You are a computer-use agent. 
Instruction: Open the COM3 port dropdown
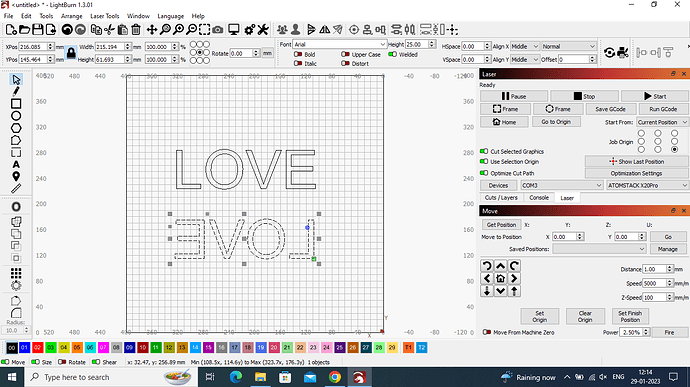[562, 185]
